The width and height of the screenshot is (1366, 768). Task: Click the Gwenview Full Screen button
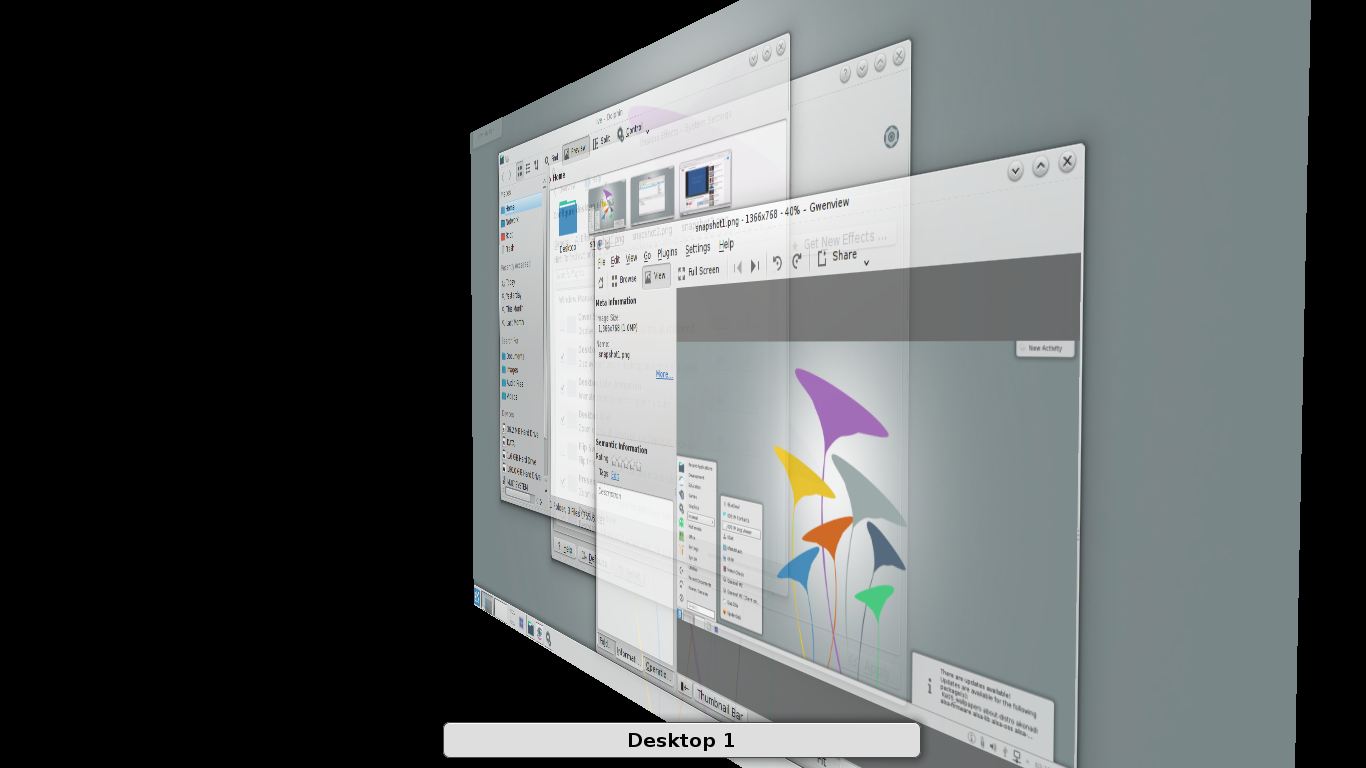699,271
